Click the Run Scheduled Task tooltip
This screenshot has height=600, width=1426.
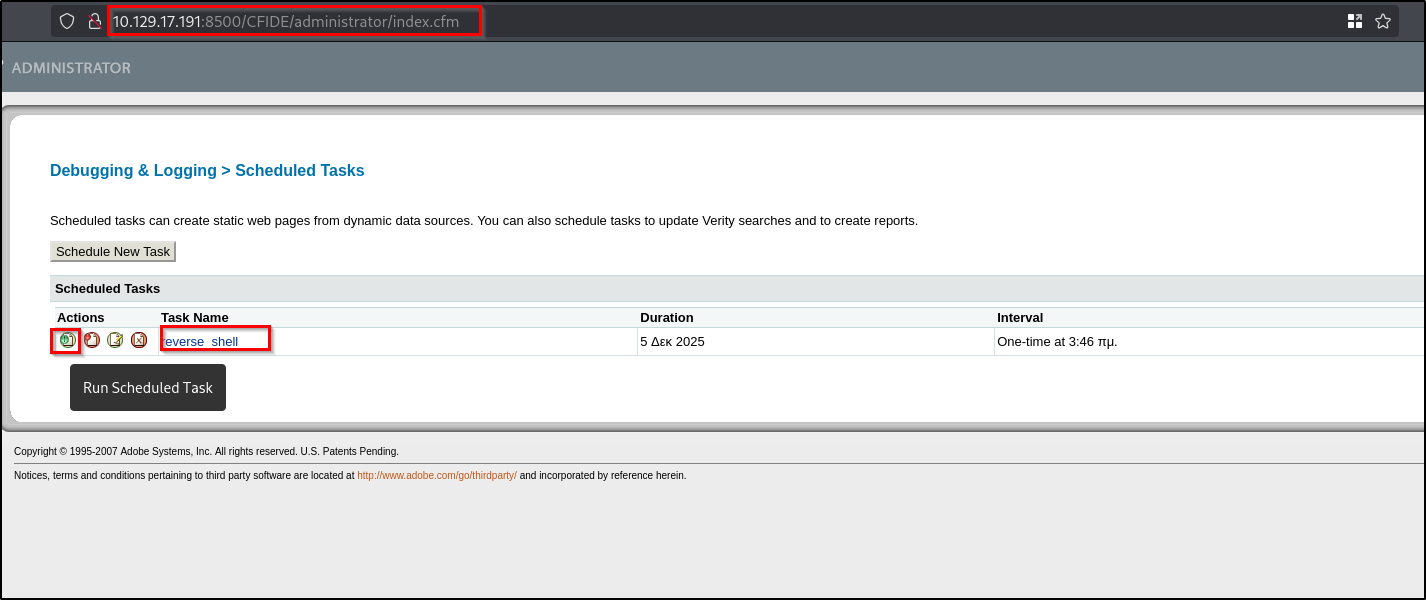pos(148,388)
